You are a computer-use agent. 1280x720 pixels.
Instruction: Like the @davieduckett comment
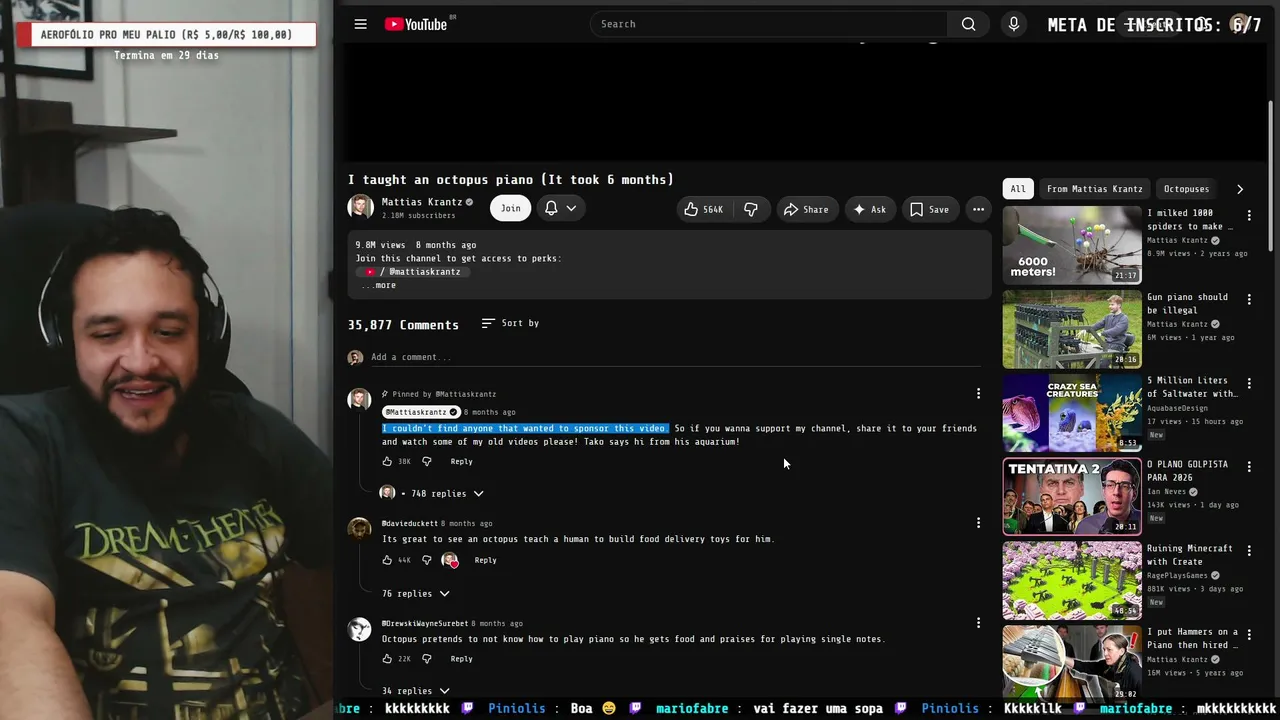click(387, 560)
